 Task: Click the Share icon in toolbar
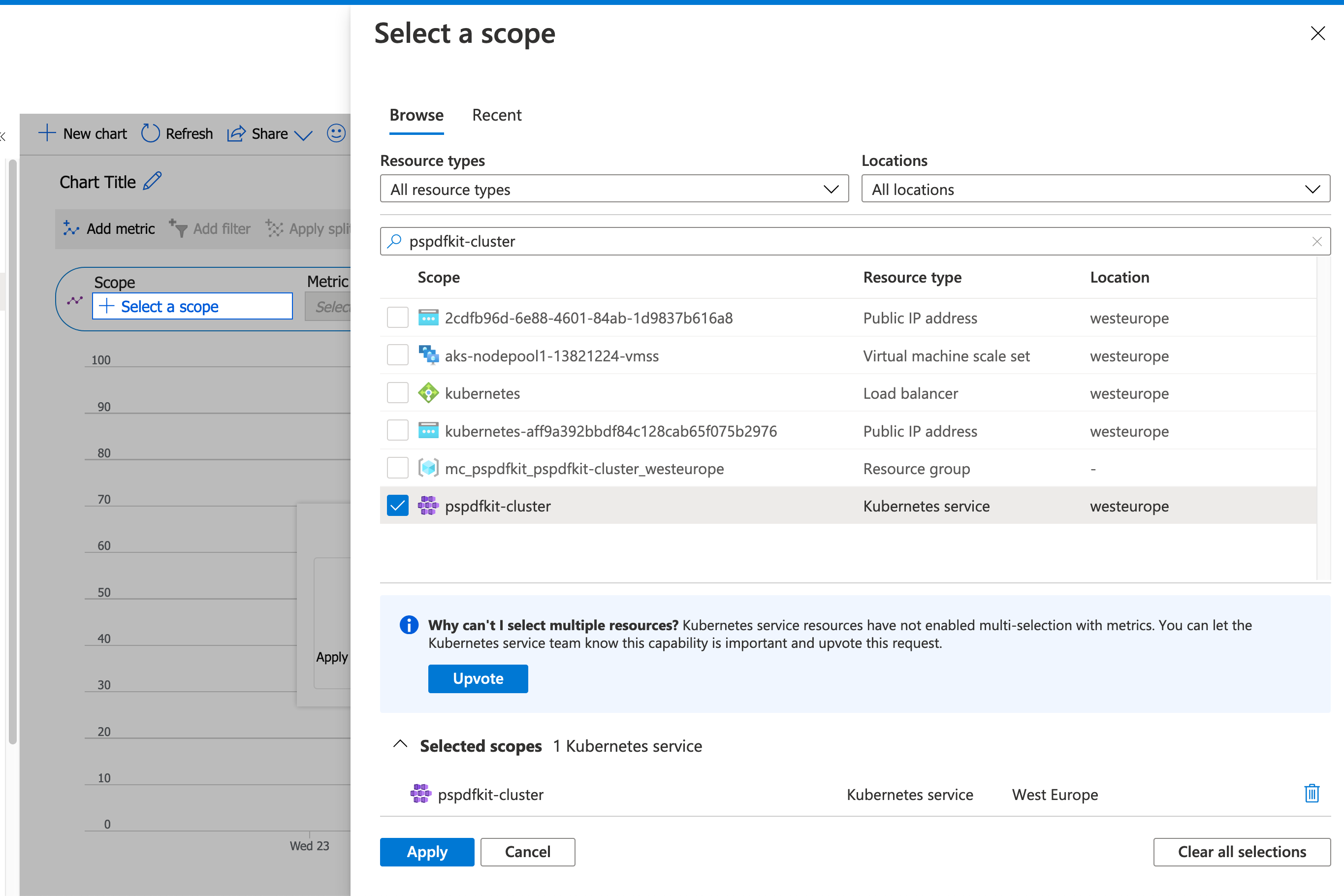[x=236, y=133]
